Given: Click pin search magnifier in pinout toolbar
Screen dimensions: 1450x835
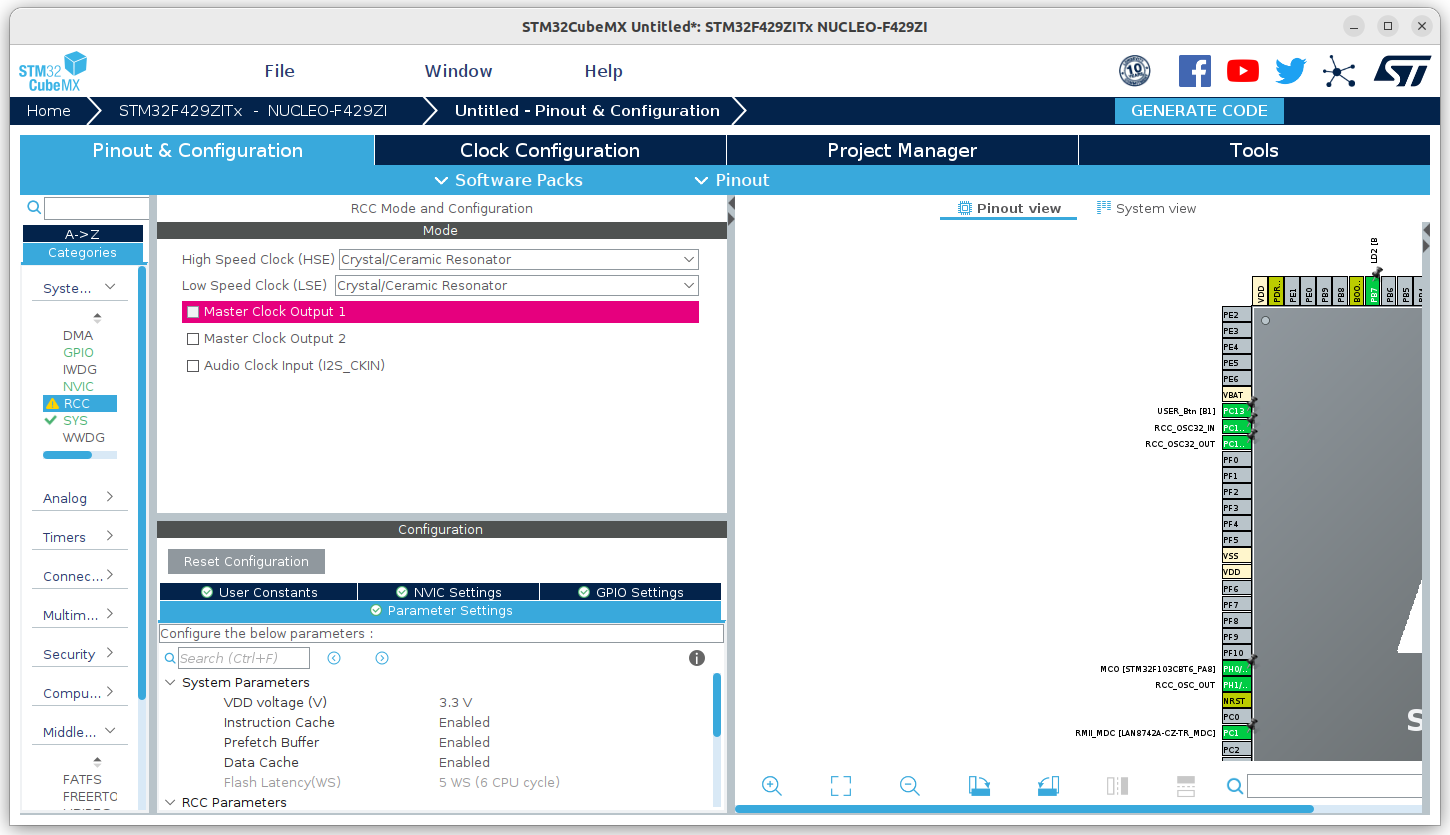Looking at the screenshot, I should point(1235,786).
